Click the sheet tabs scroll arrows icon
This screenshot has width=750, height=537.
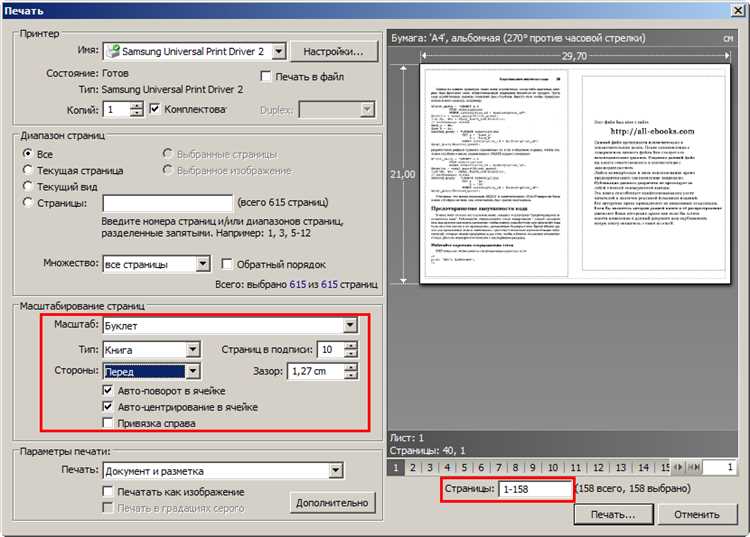(678, 468)
